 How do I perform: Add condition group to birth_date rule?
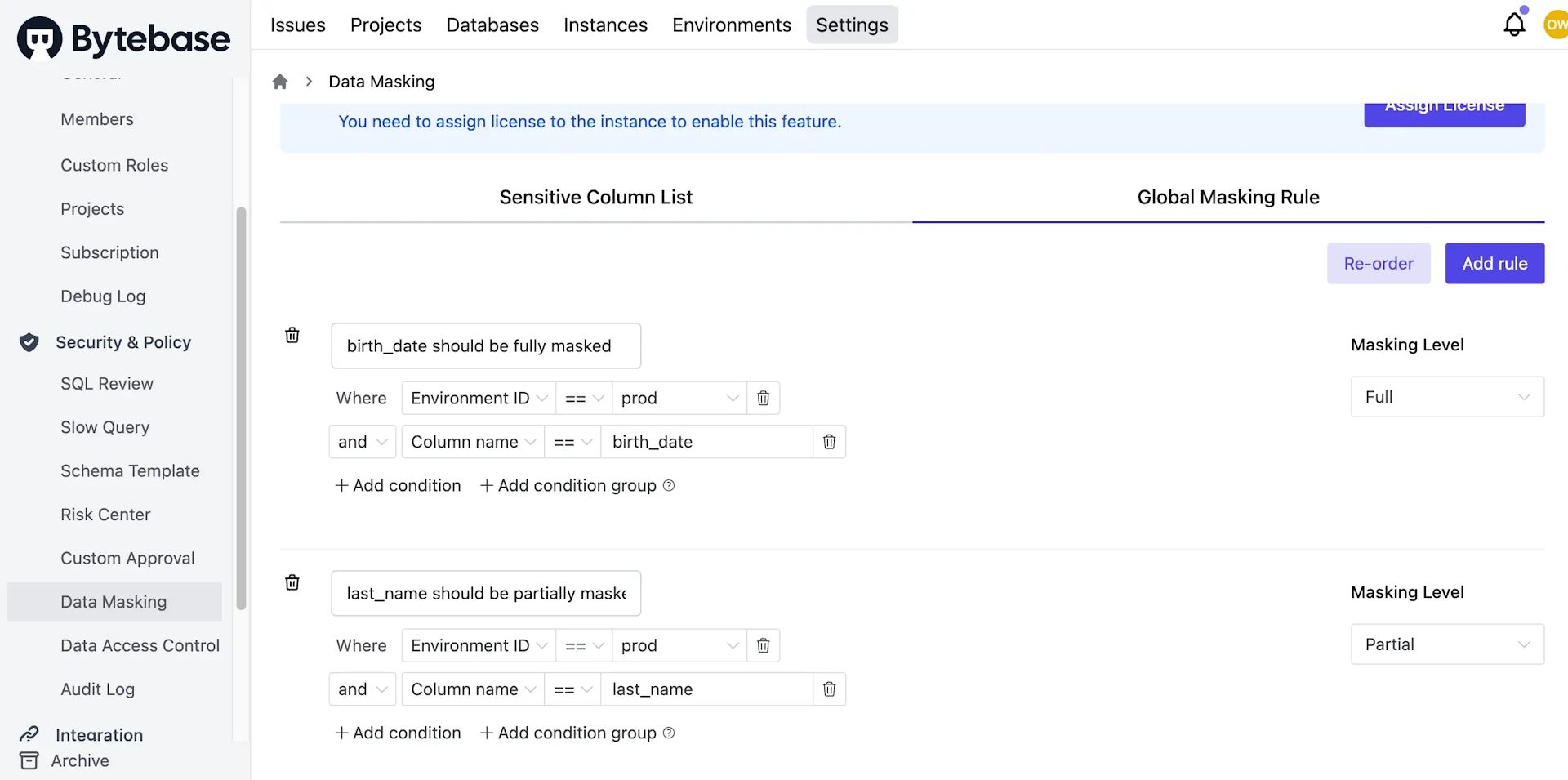click(568, 485)
